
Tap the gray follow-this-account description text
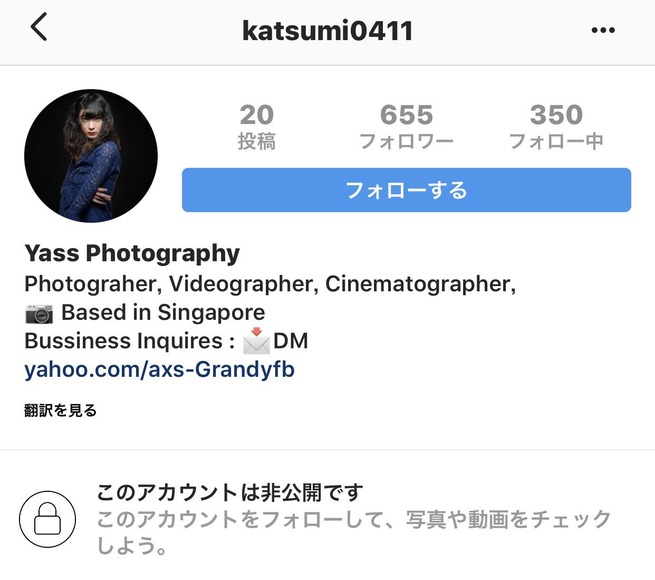354,532
